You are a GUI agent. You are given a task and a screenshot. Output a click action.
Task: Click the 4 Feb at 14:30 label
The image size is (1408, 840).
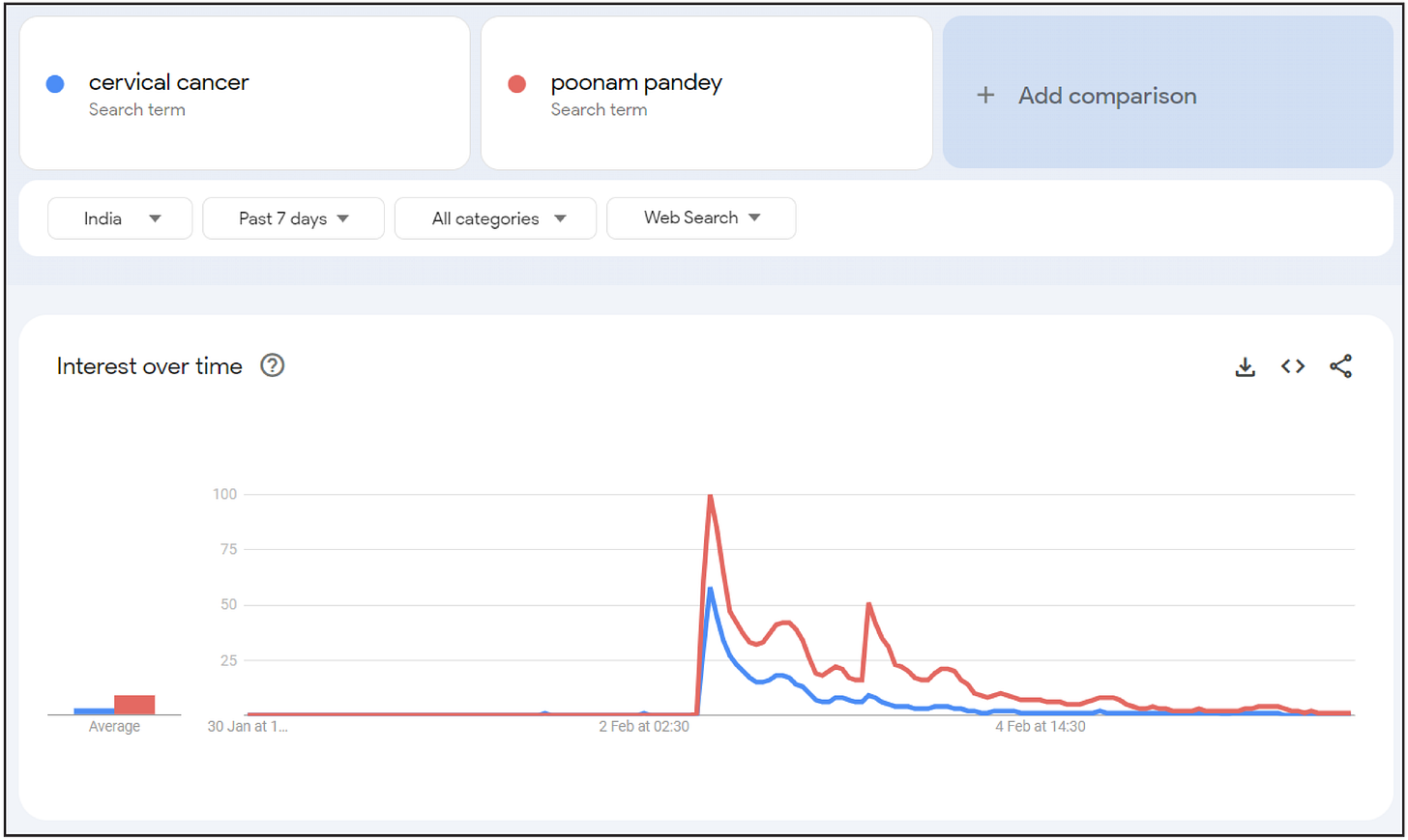[1041, 727]
